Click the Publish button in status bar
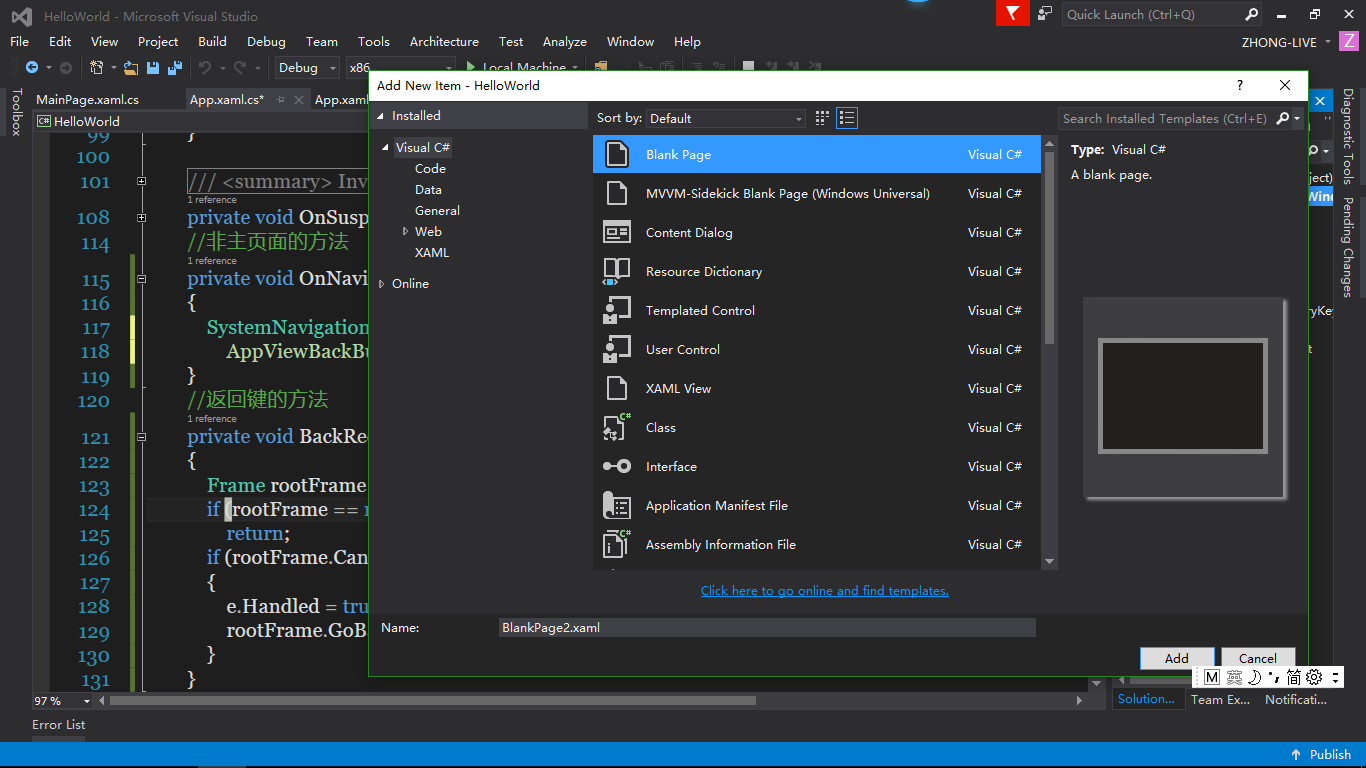The width and height of the screenshot is (1366, 768). click(x=1321, y=754)
